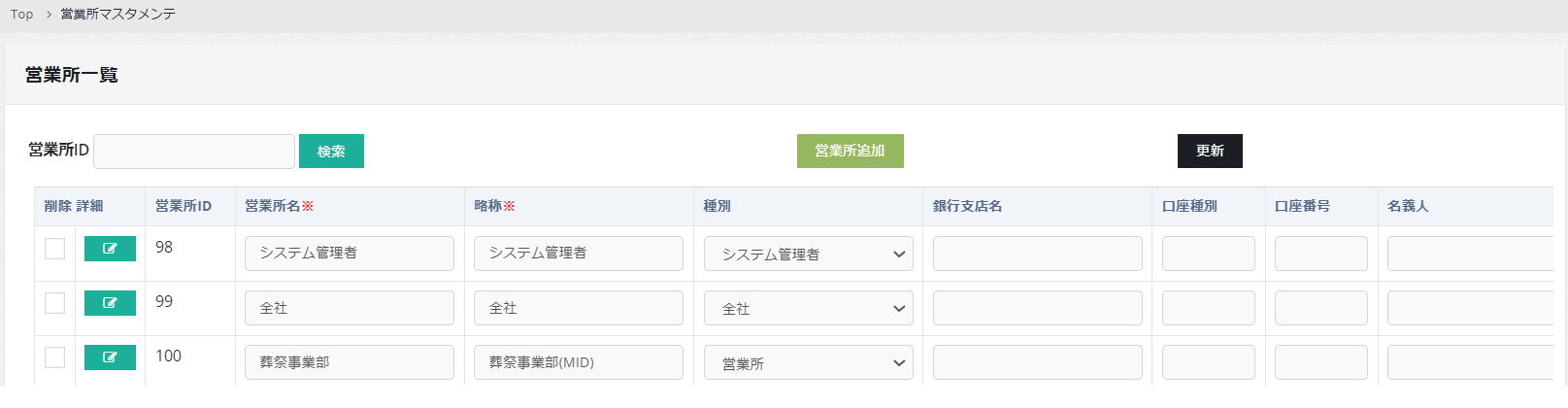The height and width of the screenshot is (408, 1568).
Task: Click 口座番号 field in row 100
Action: 1320,362
